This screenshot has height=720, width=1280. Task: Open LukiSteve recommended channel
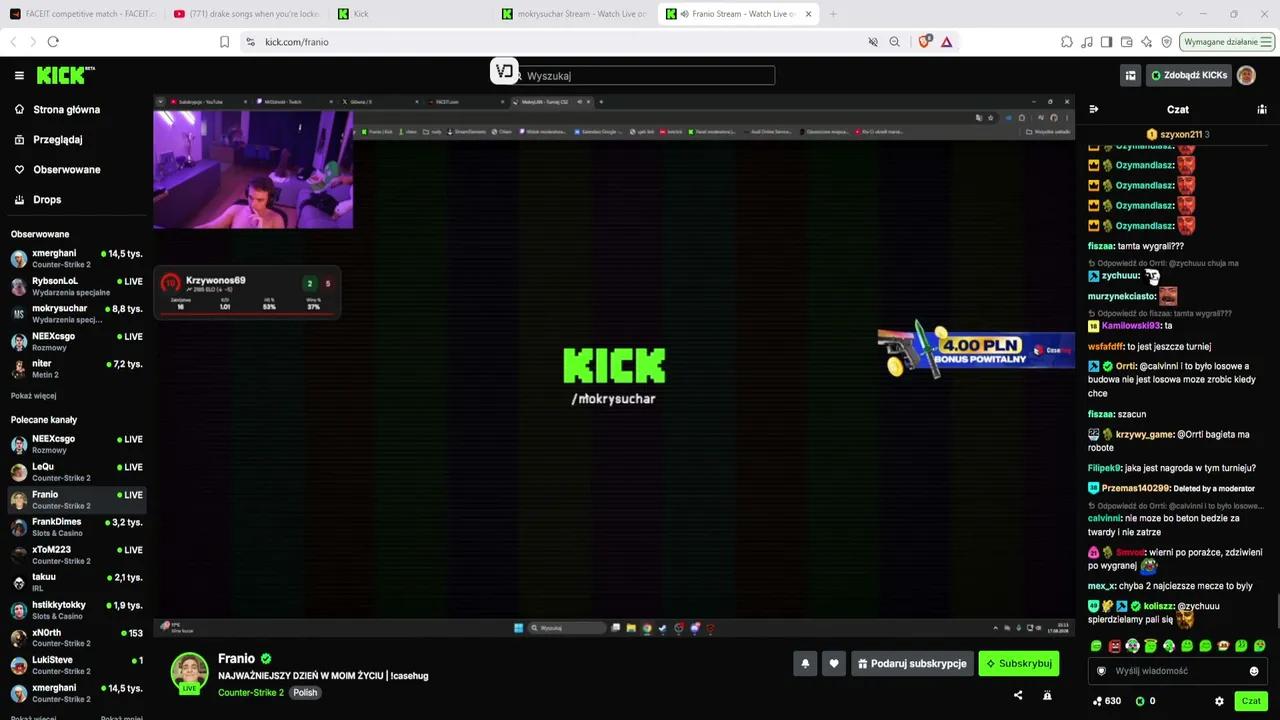pos(76,665)
